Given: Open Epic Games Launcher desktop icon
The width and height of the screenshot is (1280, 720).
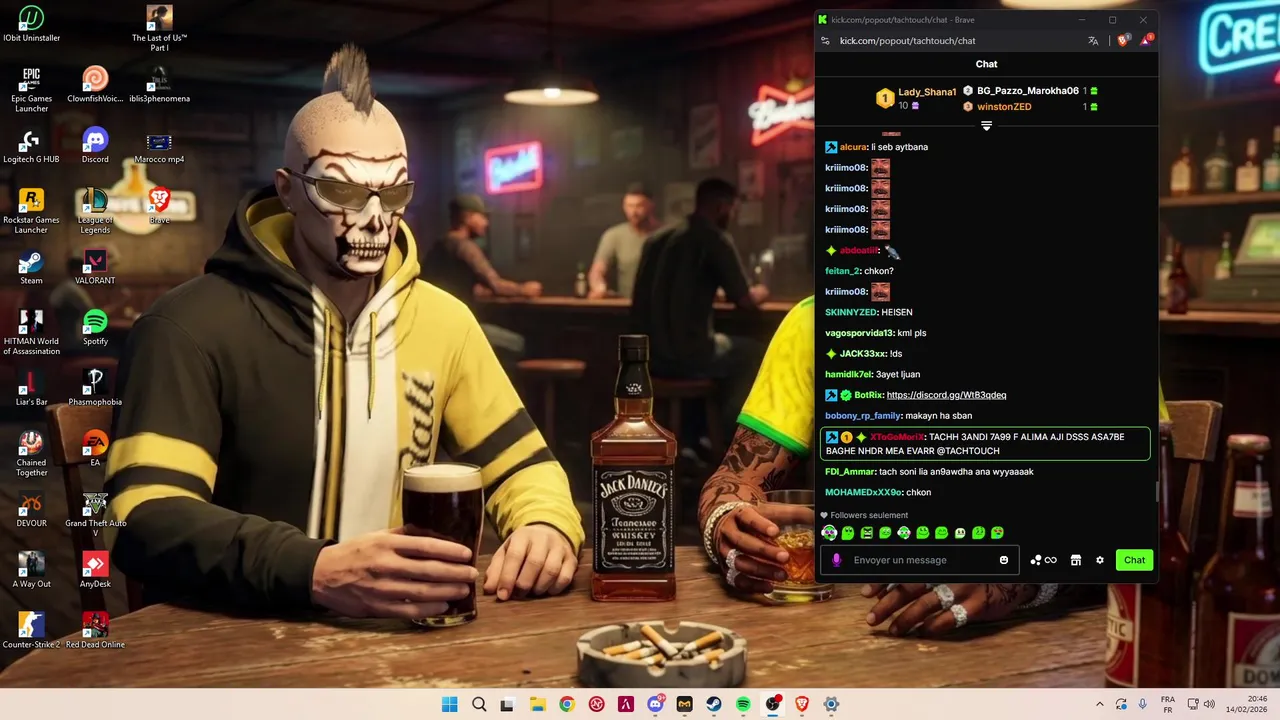Looking at the screenshot, I should click(x=31, y=90).
